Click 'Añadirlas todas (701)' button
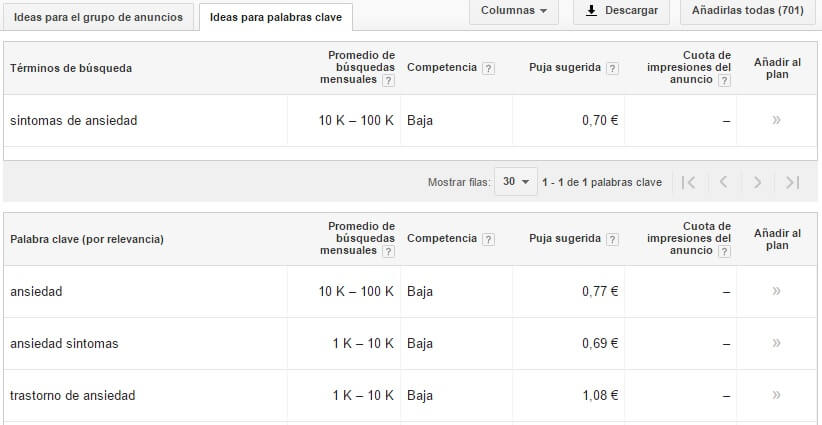 pyautogui.click(x=748, y=11)
